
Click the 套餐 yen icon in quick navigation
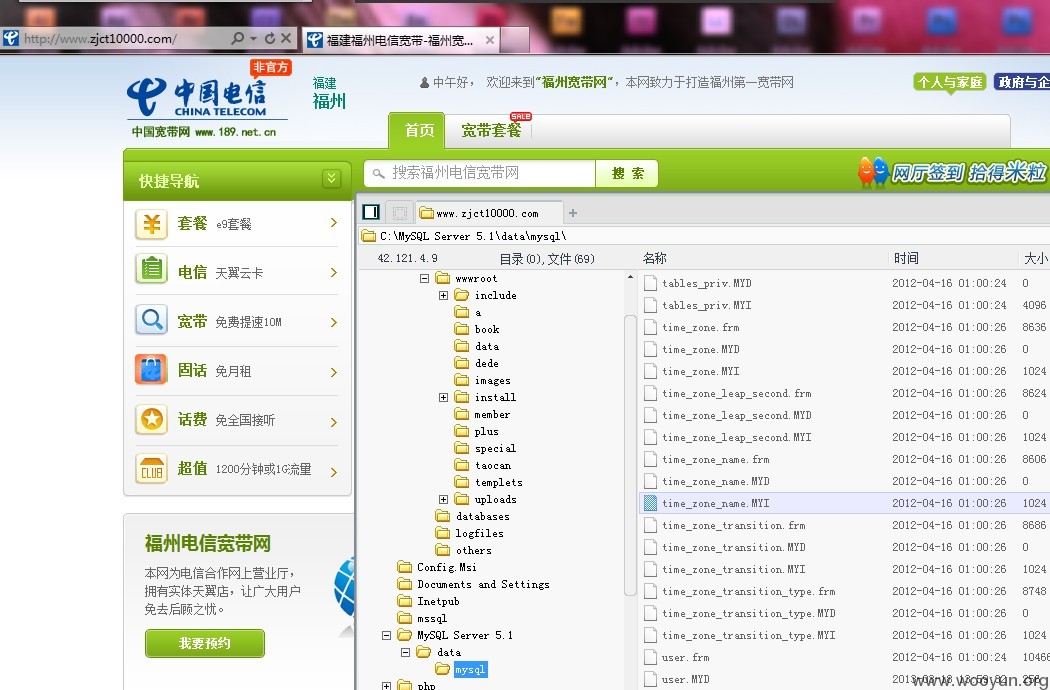151,224
